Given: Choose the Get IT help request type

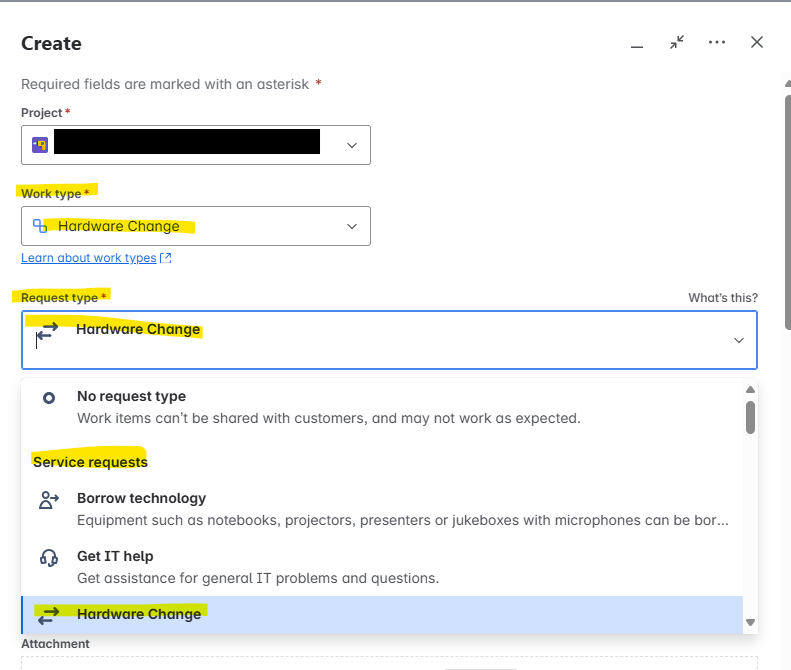Looking at the screenshot, I should [x=382, y=567].
